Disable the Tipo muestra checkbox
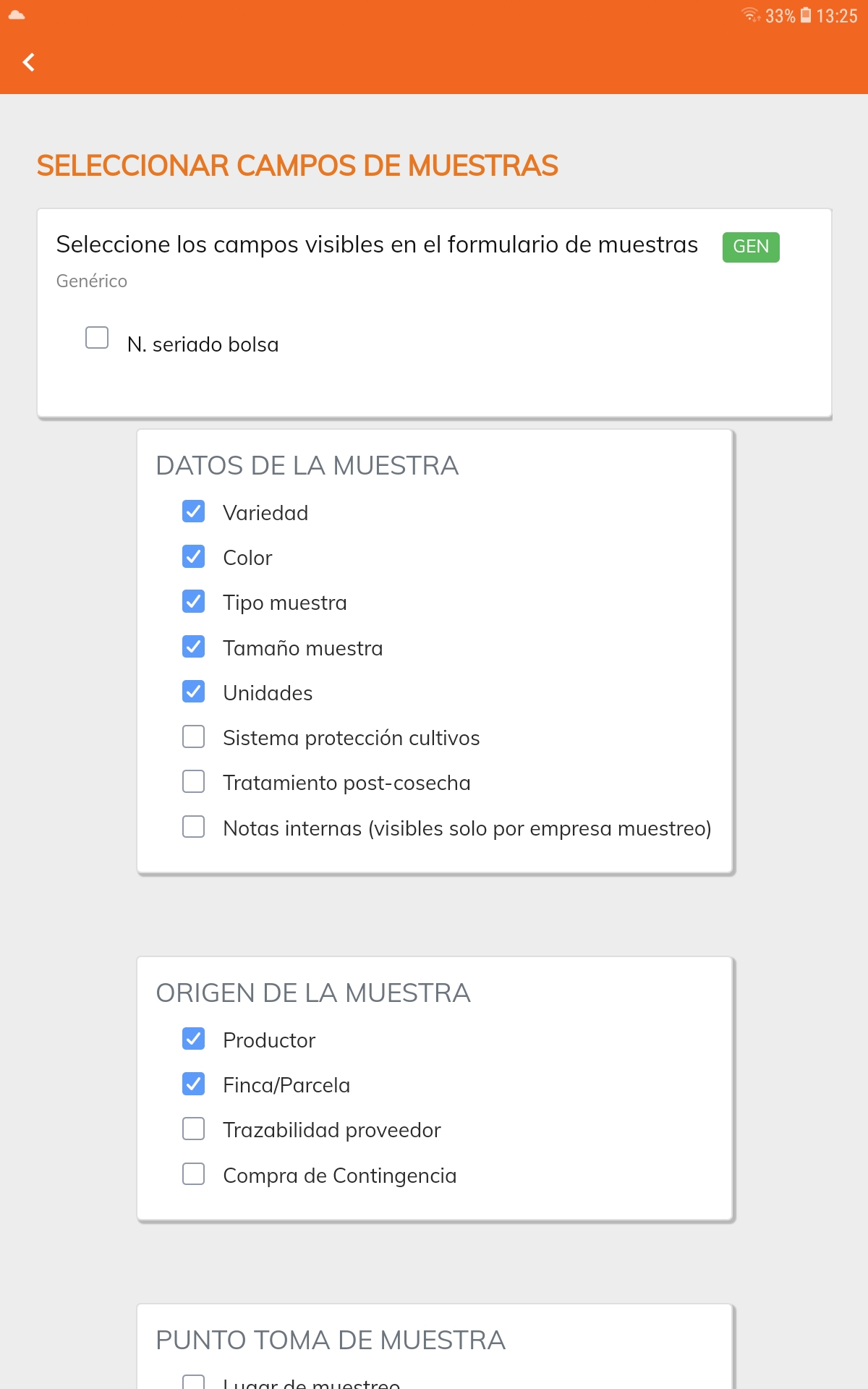 (x=194, y=601)
